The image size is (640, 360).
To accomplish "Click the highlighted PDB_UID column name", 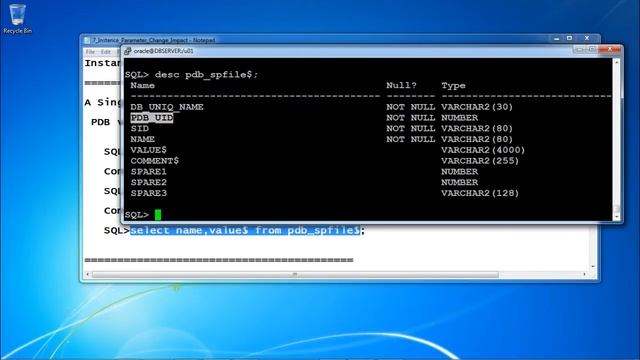I will [x=152, y=118].
